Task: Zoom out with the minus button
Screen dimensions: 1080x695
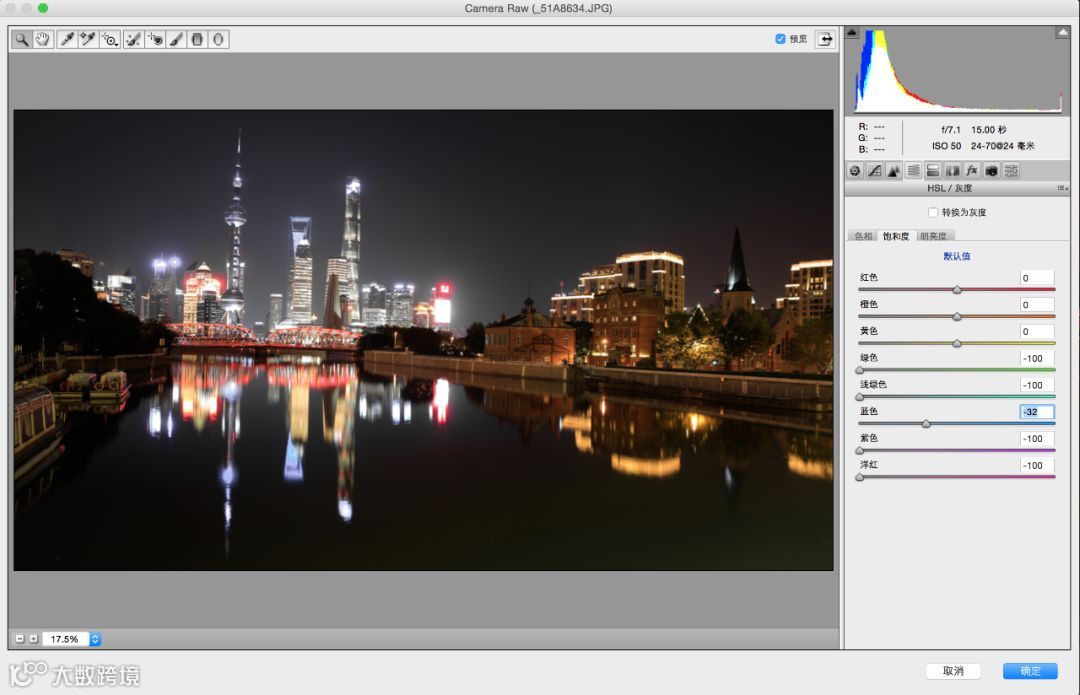Action: tap(19, 639)
